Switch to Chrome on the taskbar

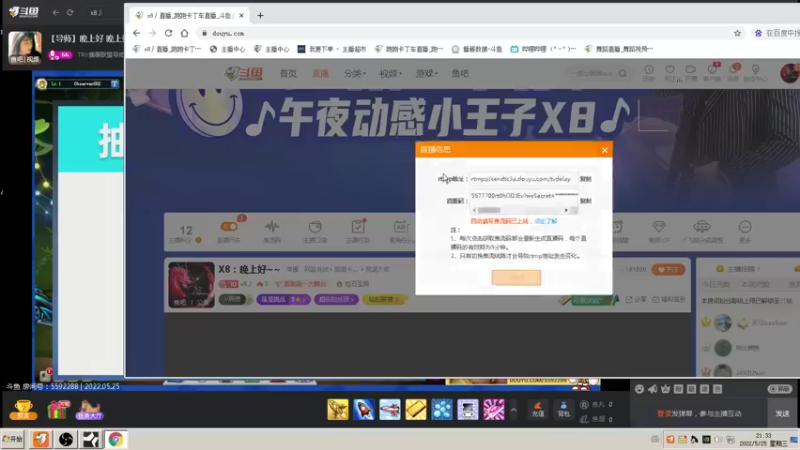click(x=116, y=439)
